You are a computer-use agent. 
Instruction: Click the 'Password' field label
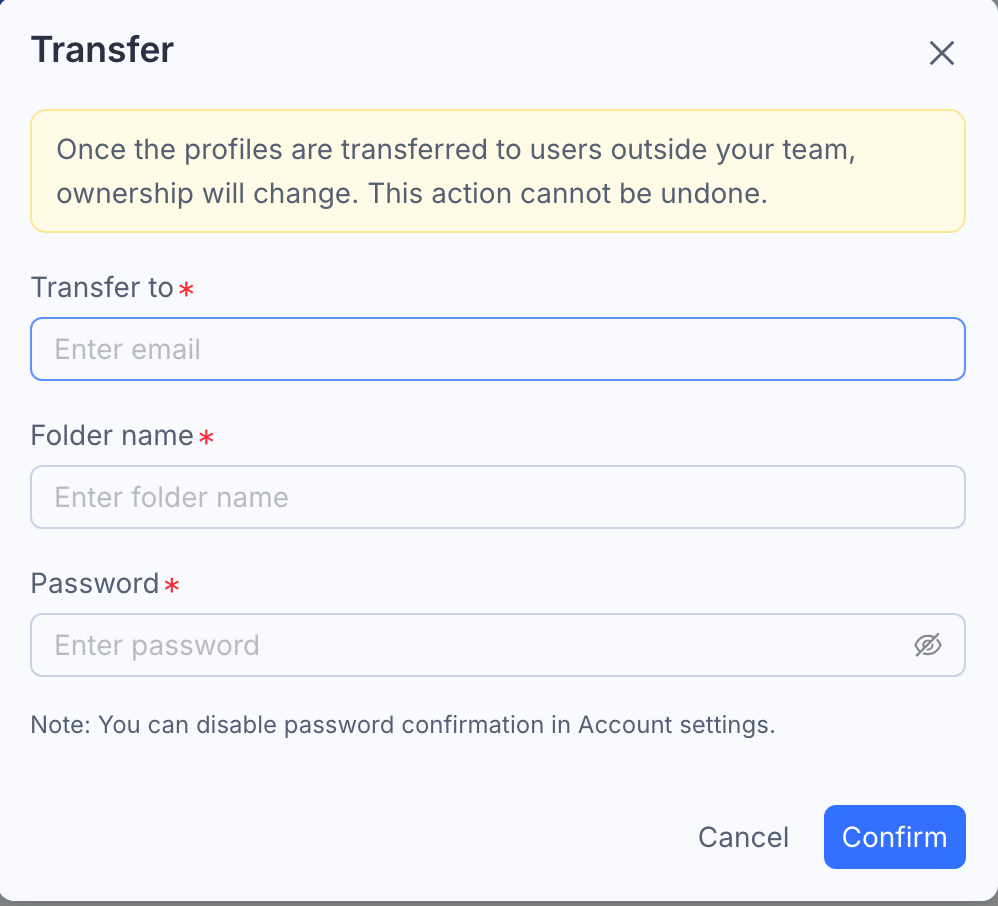(x=95, y=584)
